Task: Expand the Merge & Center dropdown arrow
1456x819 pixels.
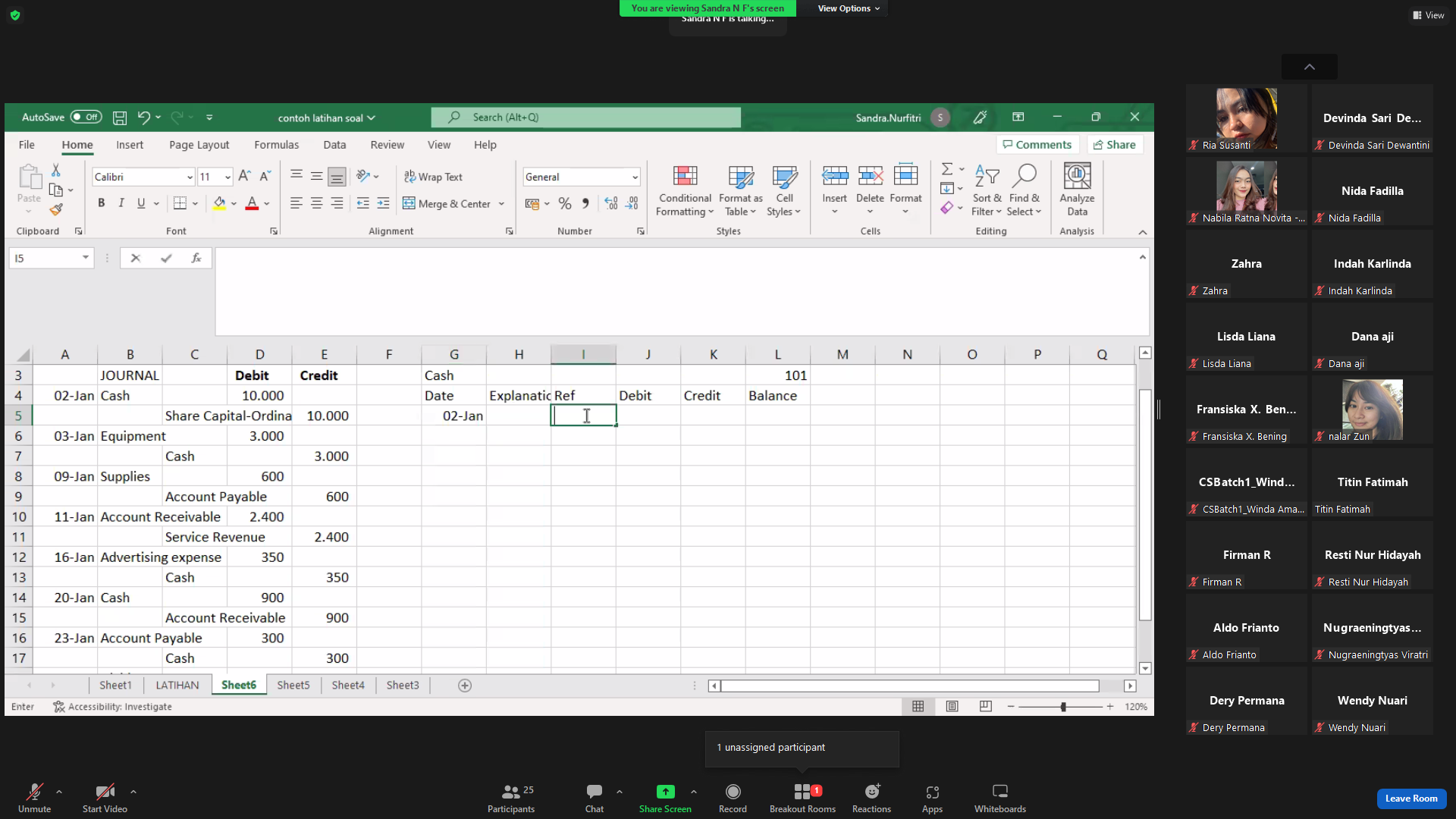Action: (501, 204)
